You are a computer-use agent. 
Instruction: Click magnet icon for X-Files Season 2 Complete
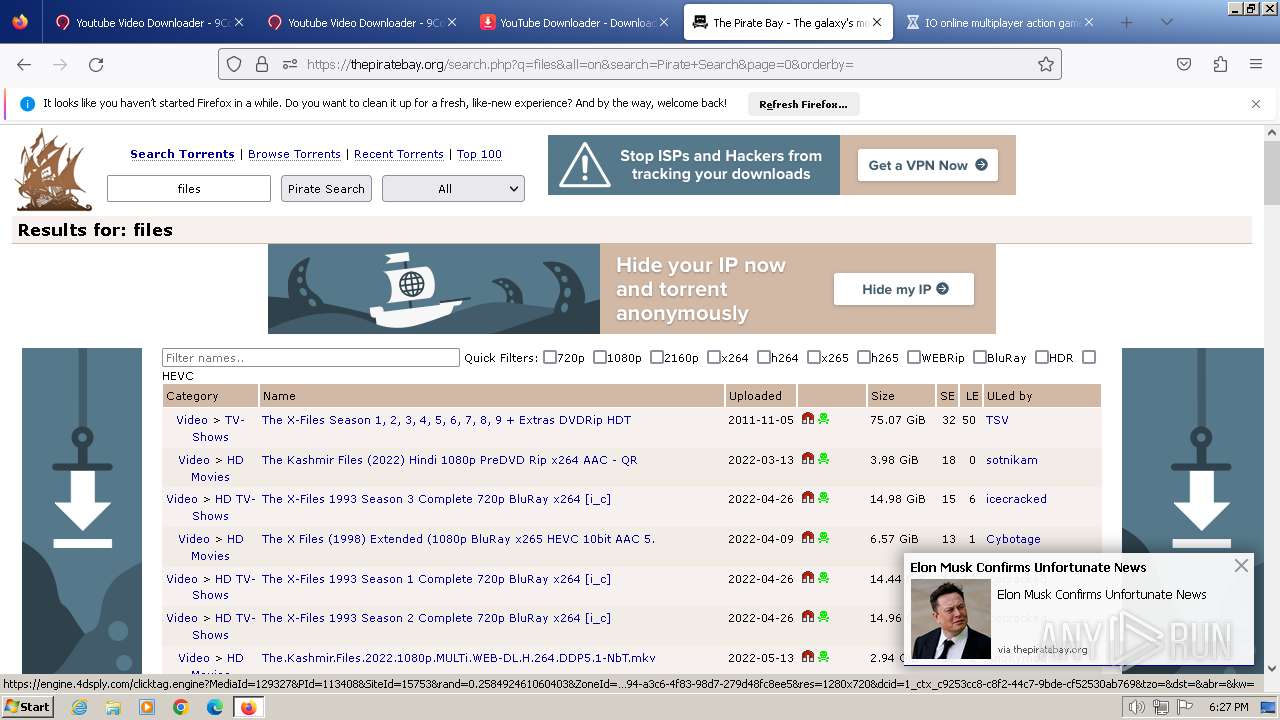point(808,617)
